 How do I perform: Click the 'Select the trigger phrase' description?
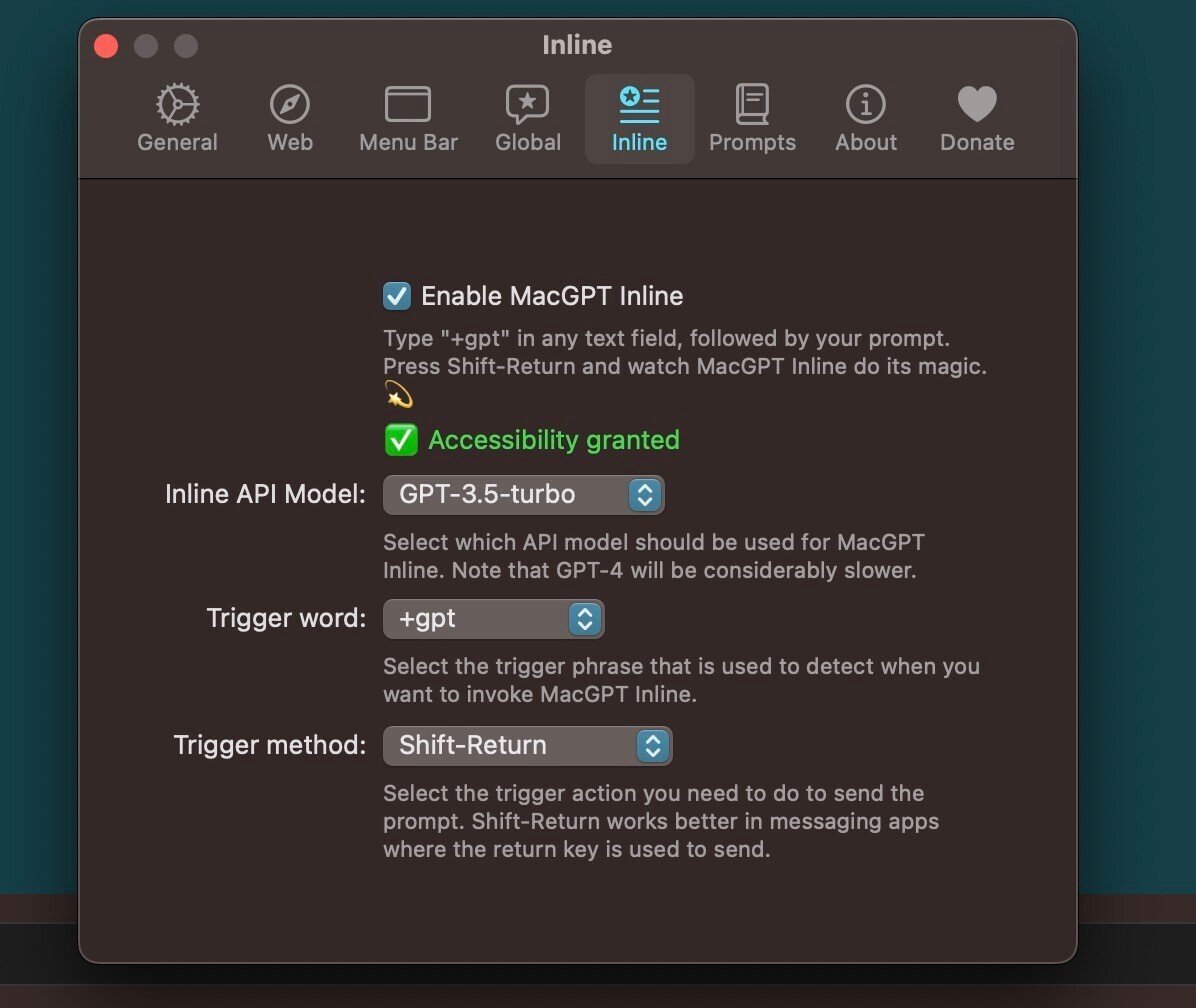click(x=681, y=680)
